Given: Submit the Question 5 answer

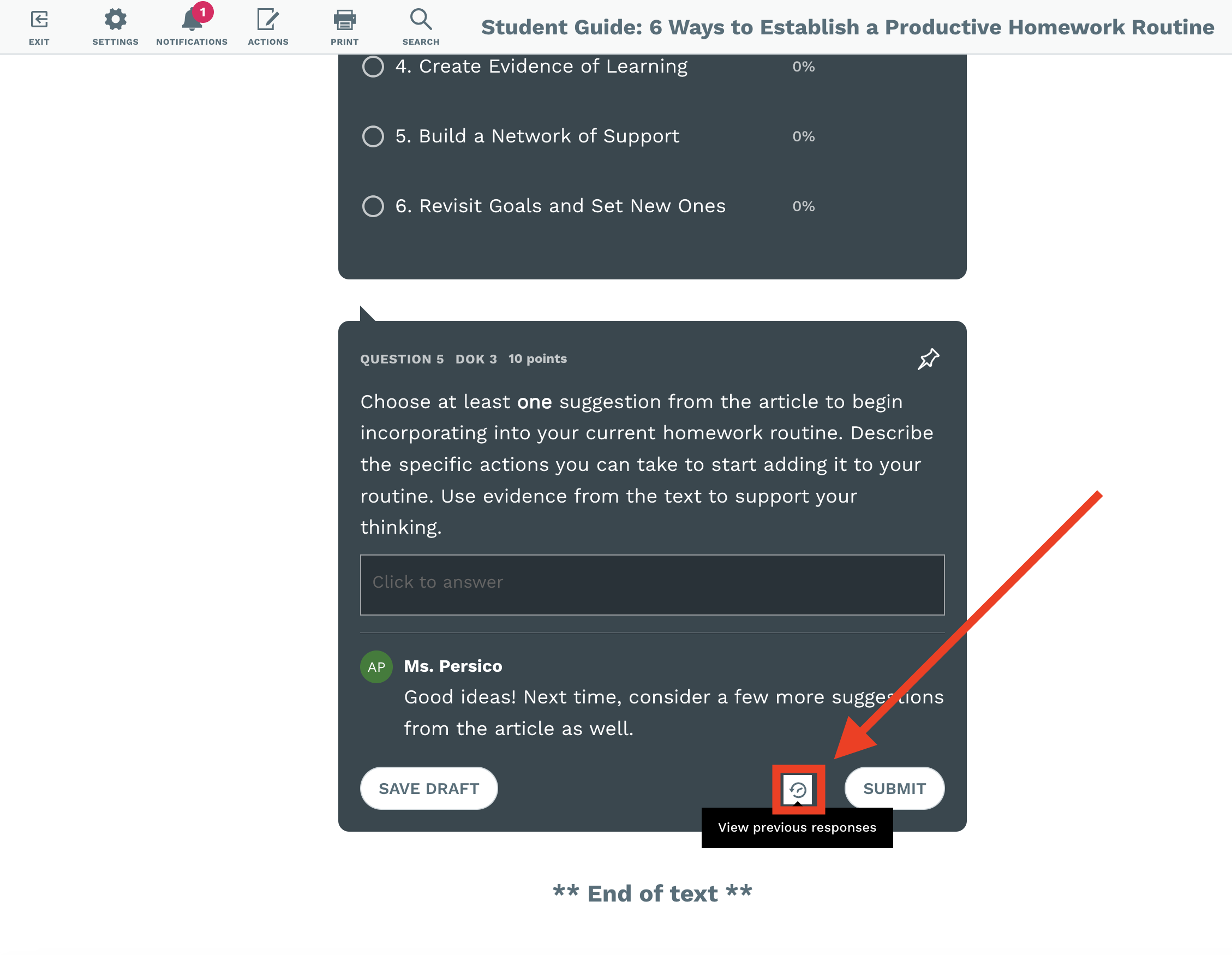Looking at the screenshot, I should (x=894, y=788).
